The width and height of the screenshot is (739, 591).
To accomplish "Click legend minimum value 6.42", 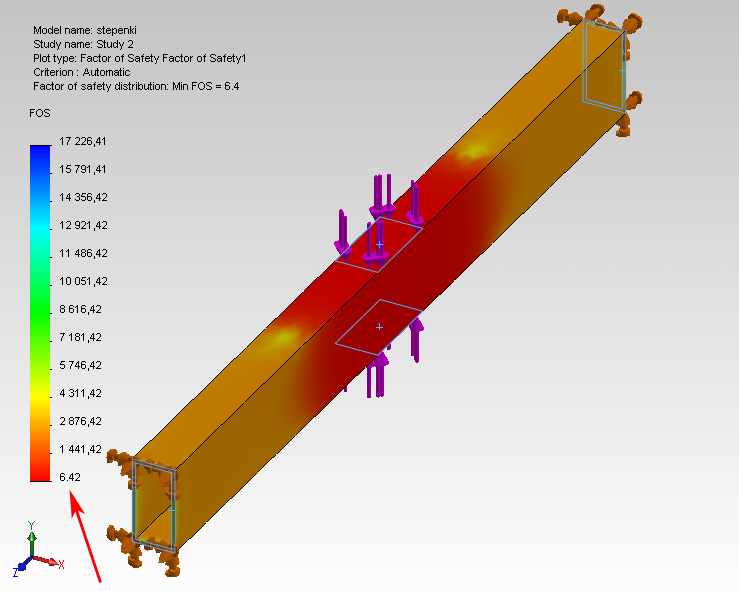I will point(70,477).
